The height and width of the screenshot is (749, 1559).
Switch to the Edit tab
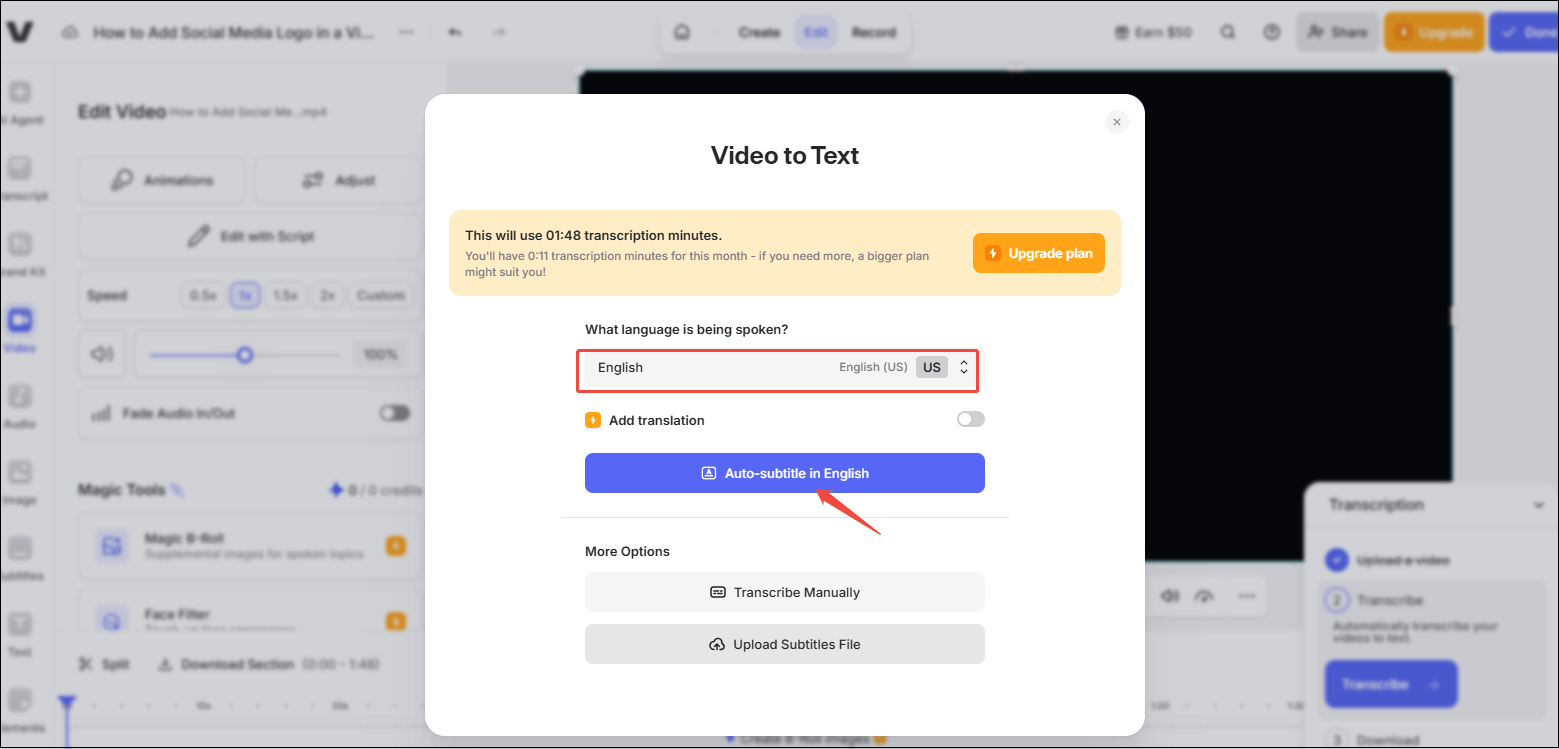816,32
